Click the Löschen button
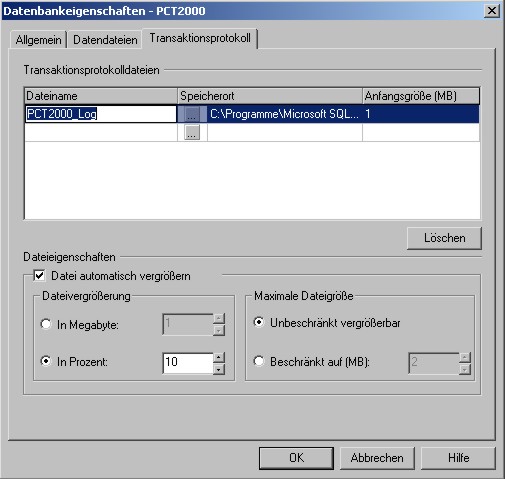Image resolution: width=505 pixels, height=479 pixels. click(x=444, y=238)
